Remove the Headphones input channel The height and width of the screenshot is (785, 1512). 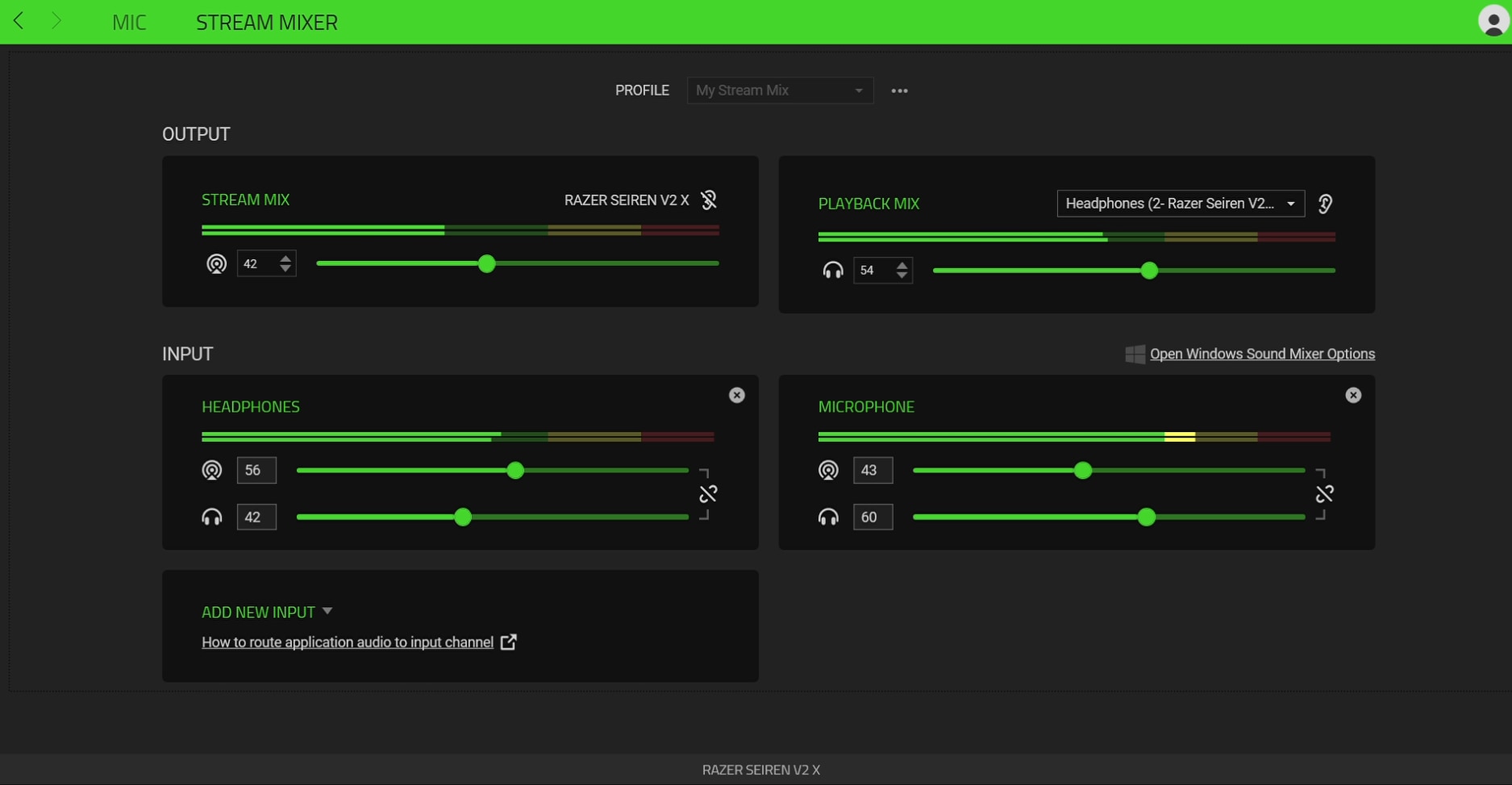736,395
